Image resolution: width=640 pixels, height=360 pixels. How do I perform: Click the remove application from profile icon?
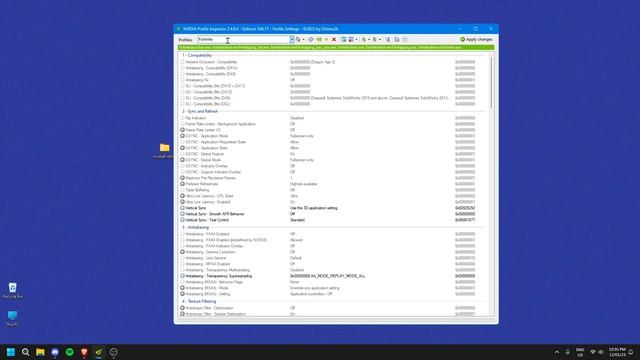pyautogui.click(x=351, y=40)
